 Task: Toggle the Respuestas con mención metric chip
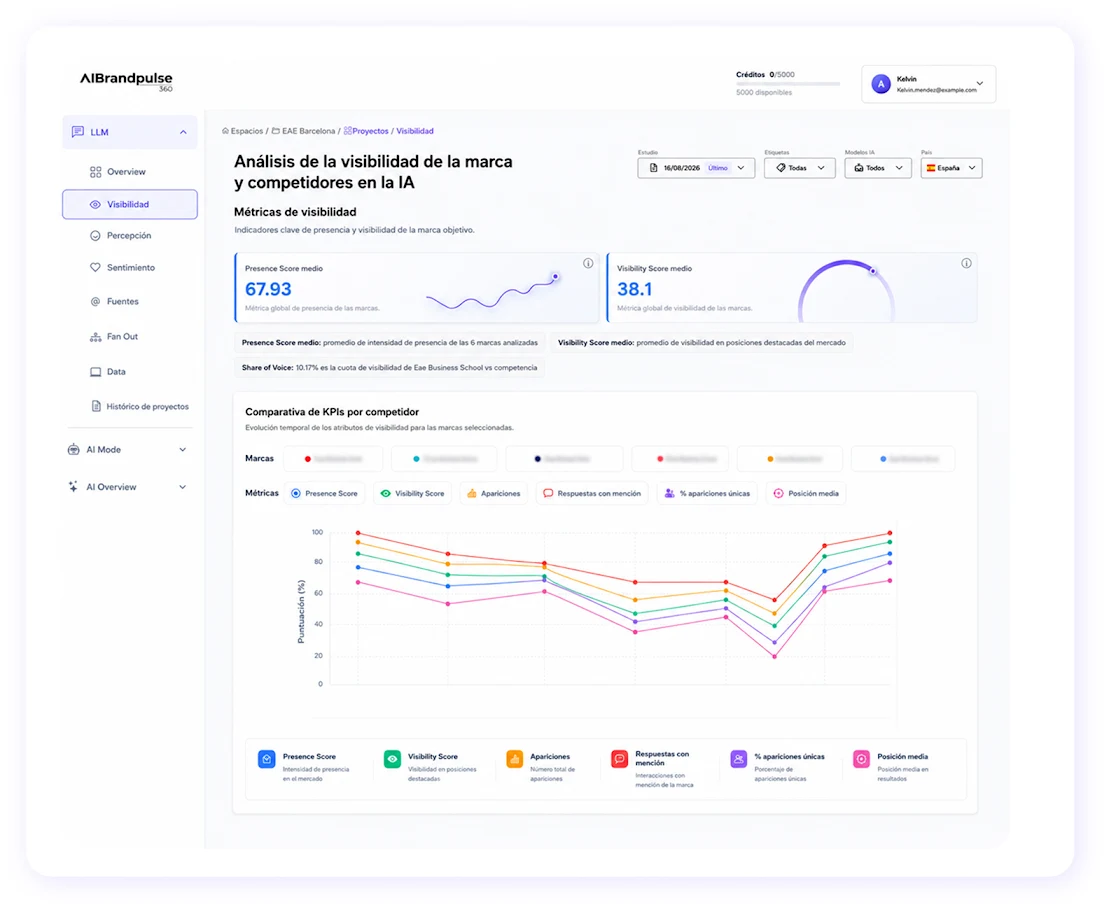[592, 493]
